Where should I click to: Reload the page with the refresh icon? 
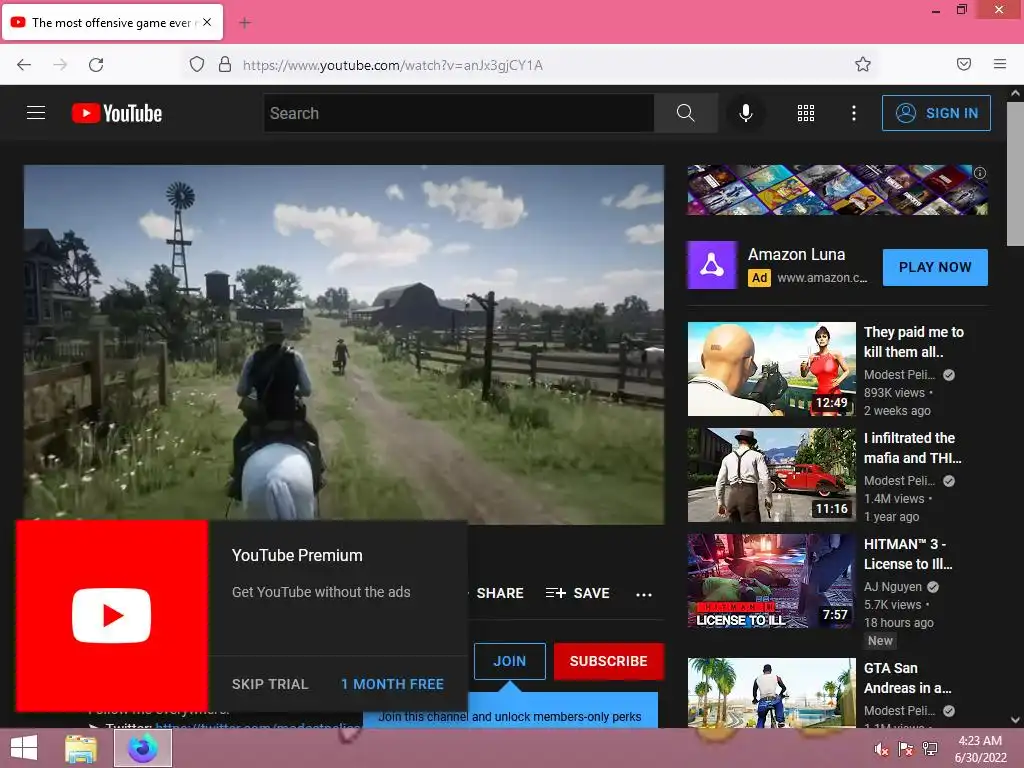click(96, 65)
